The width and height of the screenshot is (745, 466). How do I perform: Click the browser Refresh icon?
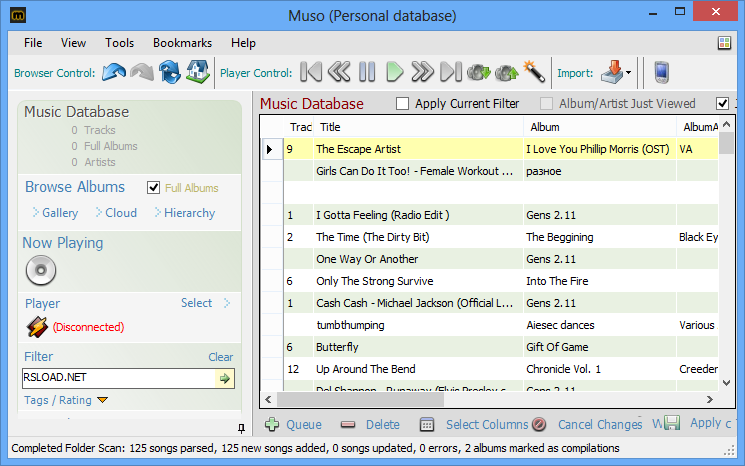[x=170, y=72]
